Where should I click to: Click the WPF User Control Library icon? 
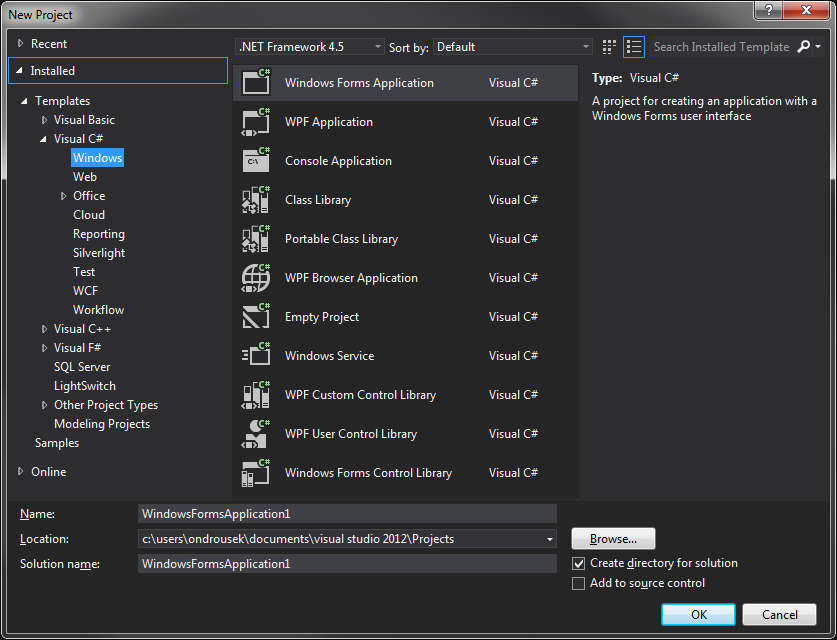[256, 433]
